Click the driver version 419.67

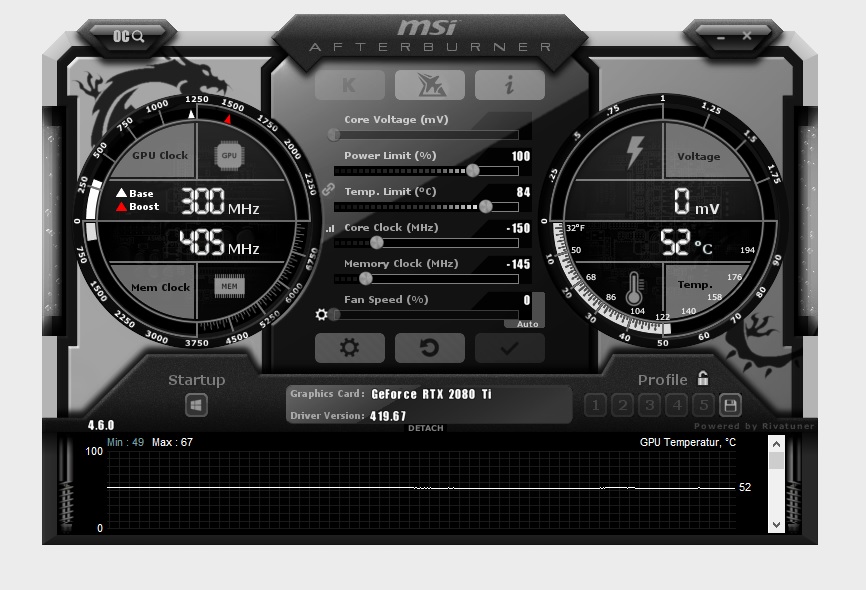click(x=388, y=416)
